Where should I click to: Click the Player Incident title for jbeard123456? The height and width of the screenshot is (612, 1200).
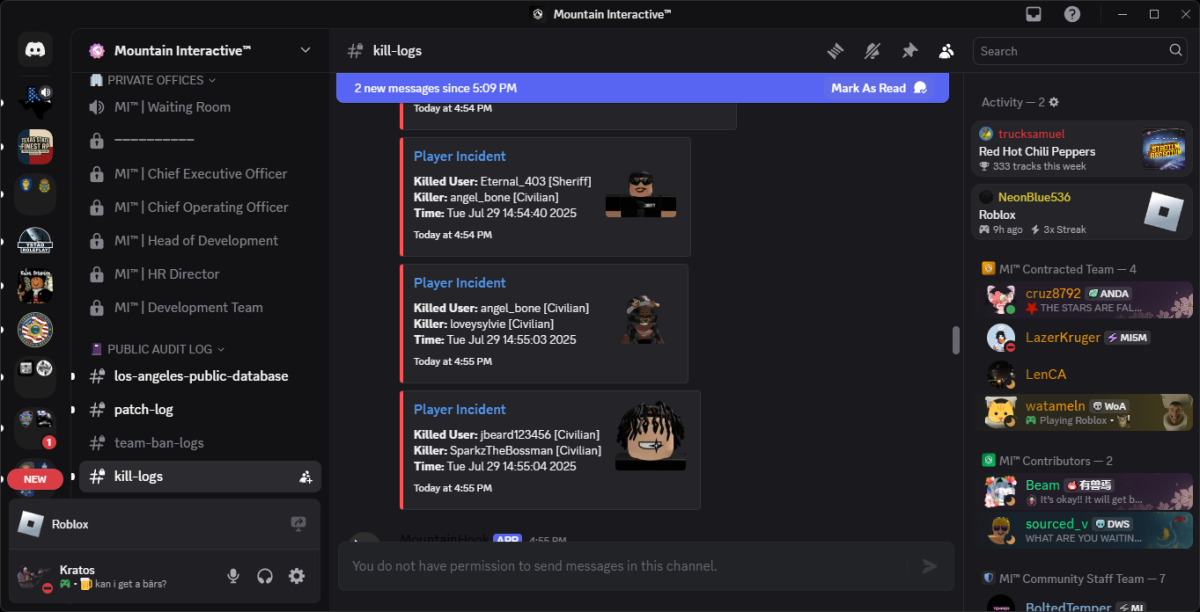pos(460,409)
